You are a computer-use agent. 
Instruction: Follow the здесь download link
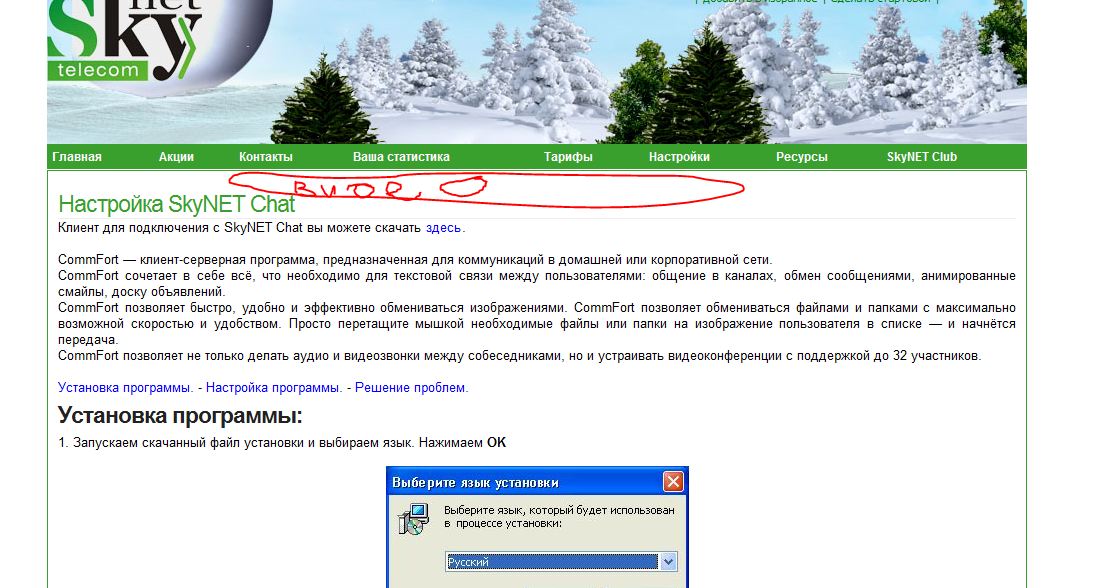coord(443,228)
